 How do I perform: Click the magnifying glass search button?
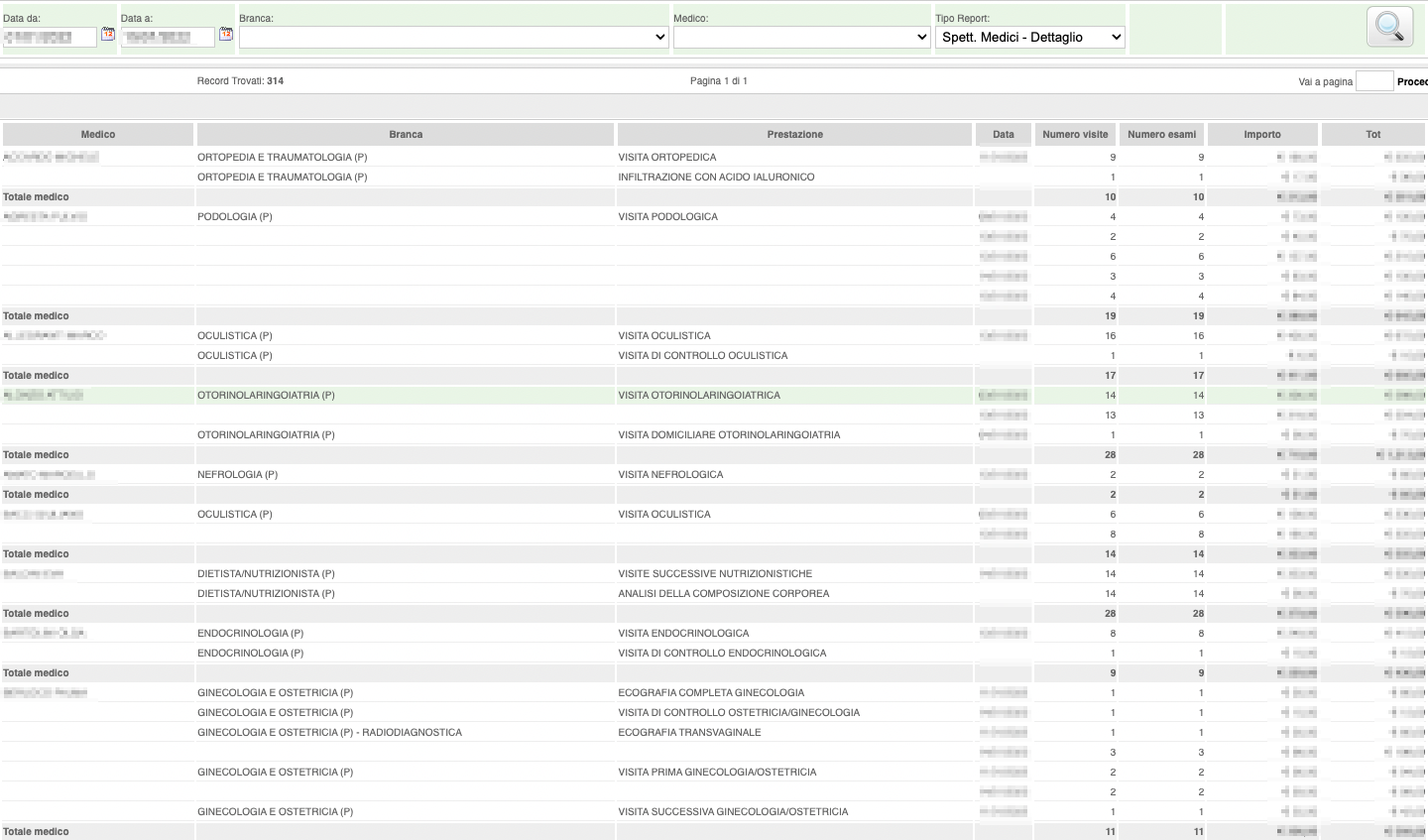1389,27
